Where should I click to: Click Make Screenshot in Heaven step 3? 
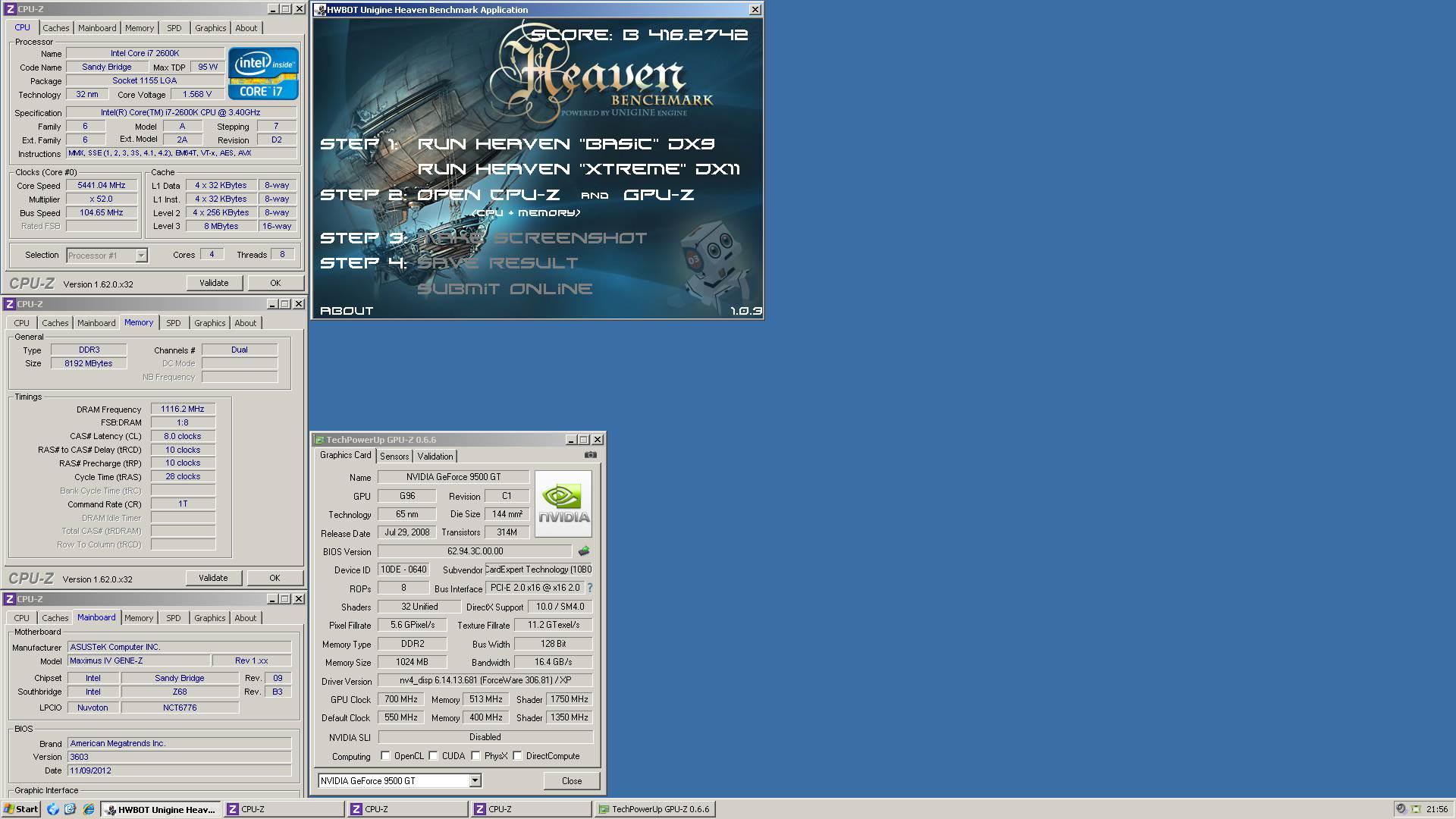[532, 238]
